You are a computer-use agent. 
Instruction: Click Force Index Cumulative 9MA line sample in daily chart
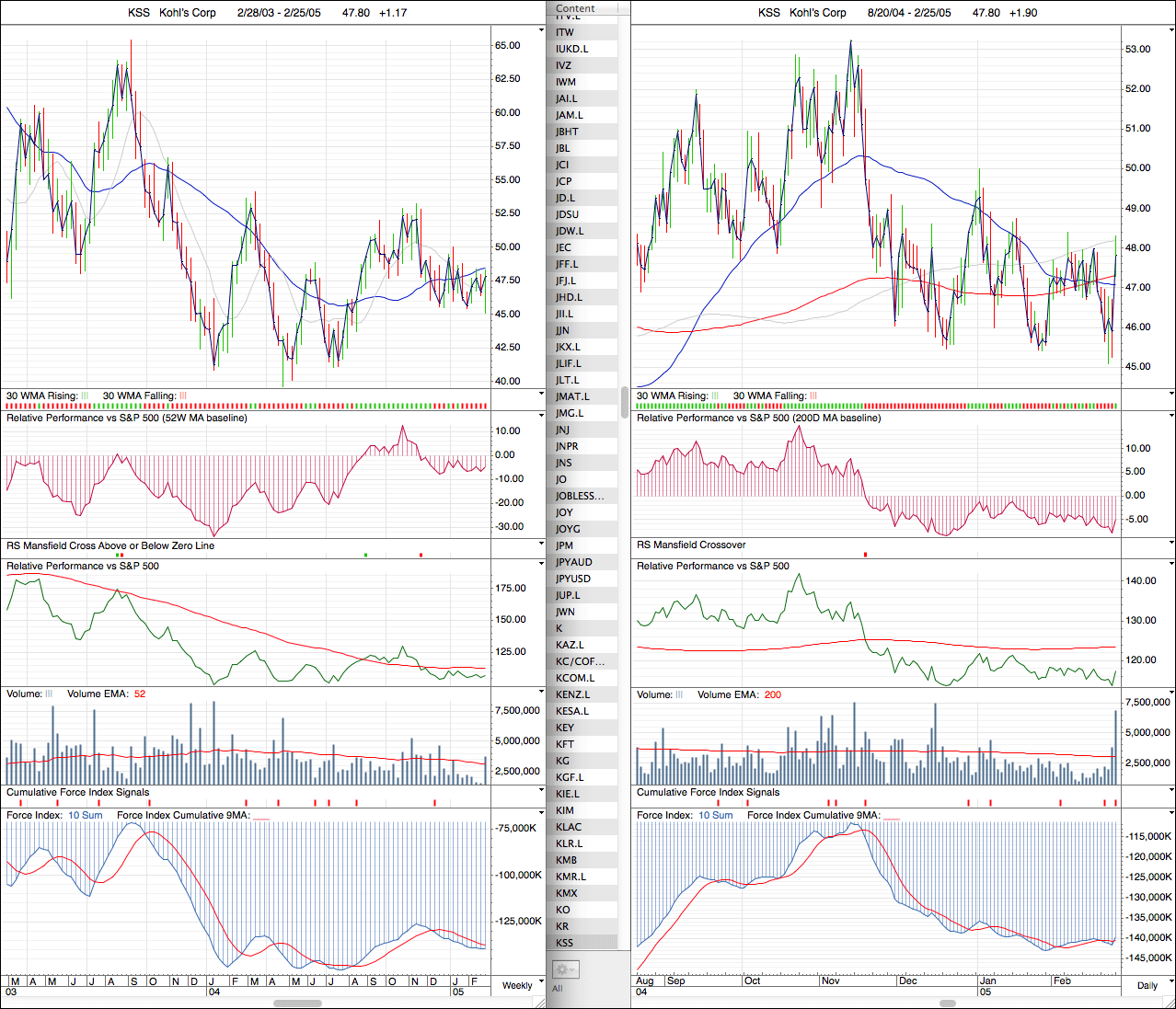pyautogui.click(x=891, y=816)
